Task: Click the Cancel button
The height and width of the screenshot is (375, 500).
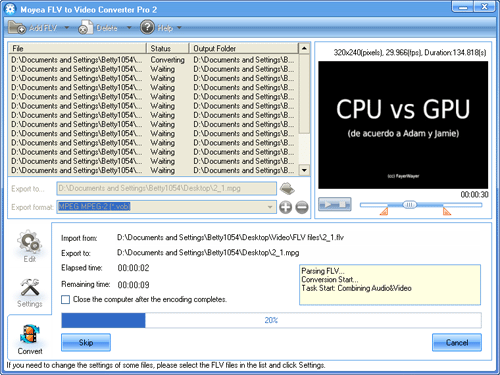Action: (x=457, y=342)
